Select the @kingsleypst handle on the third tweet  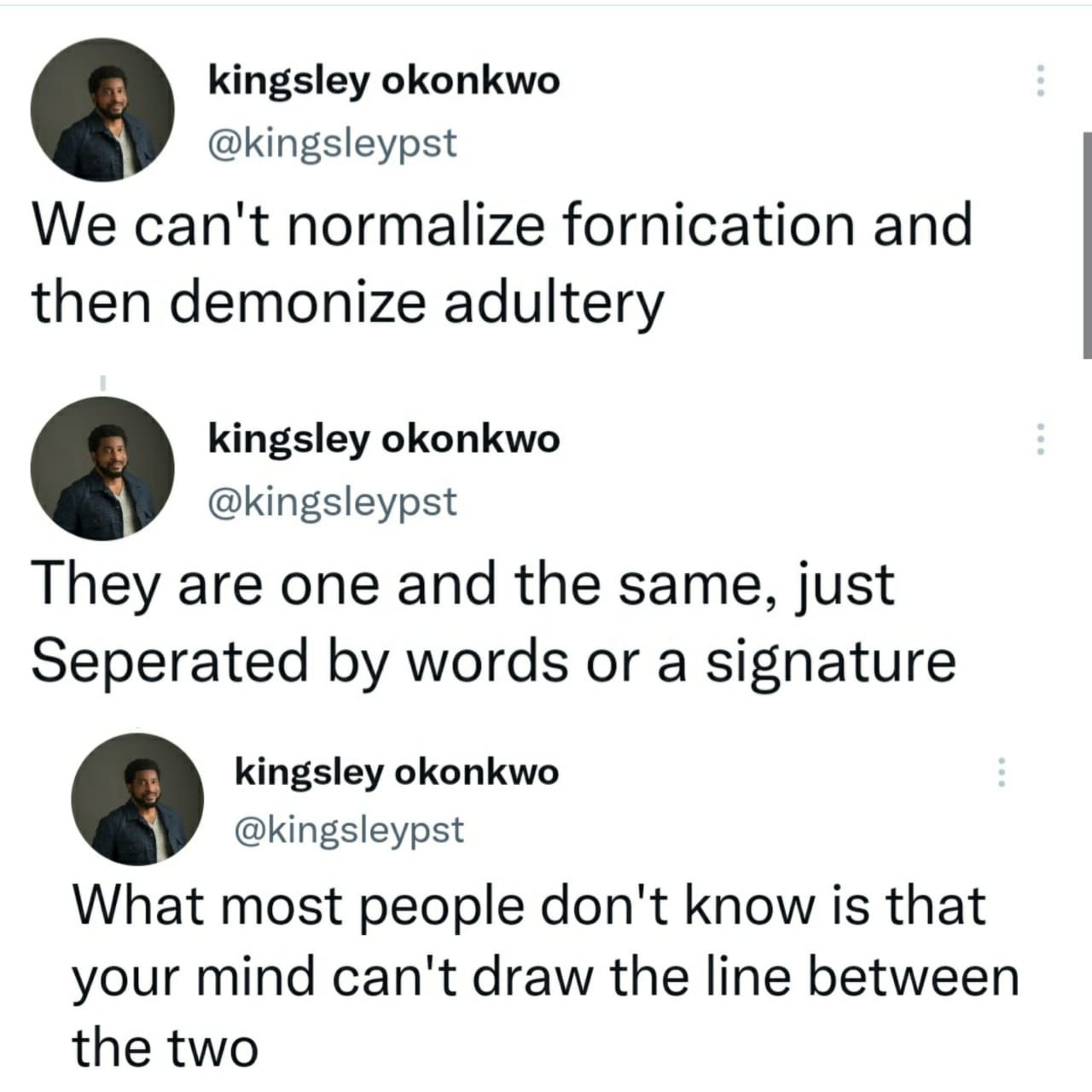point(349,828)
